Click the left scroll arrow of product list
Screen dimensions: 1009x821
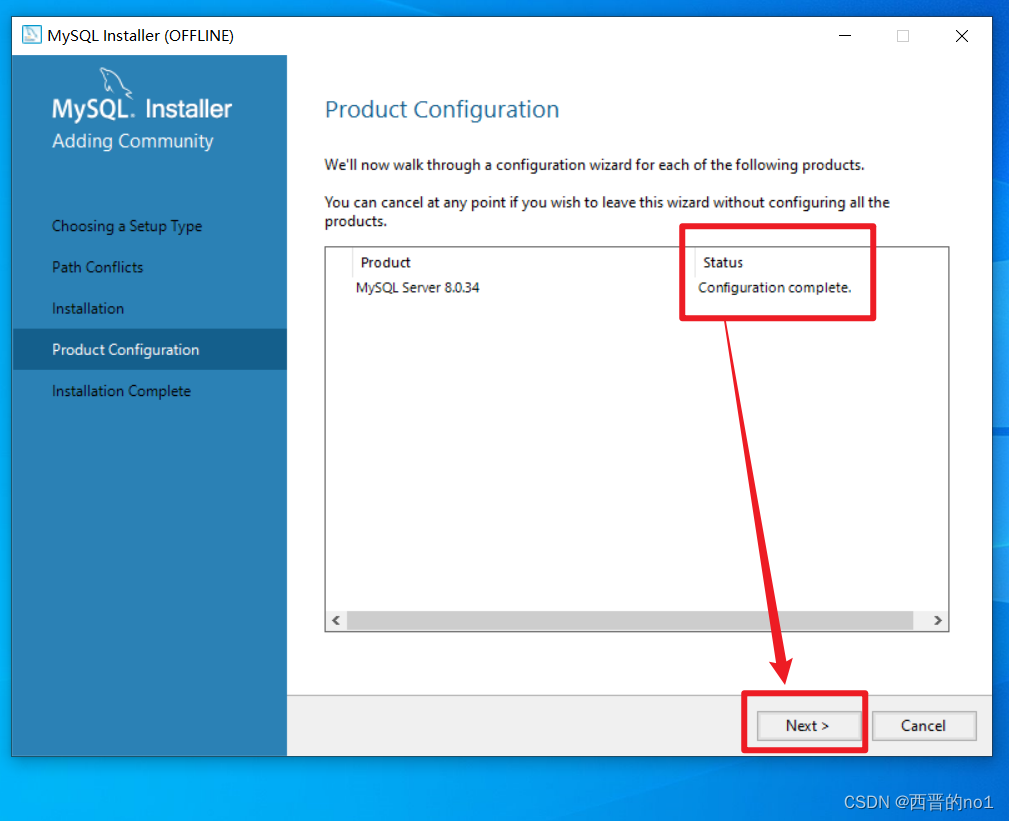(336, 620)
